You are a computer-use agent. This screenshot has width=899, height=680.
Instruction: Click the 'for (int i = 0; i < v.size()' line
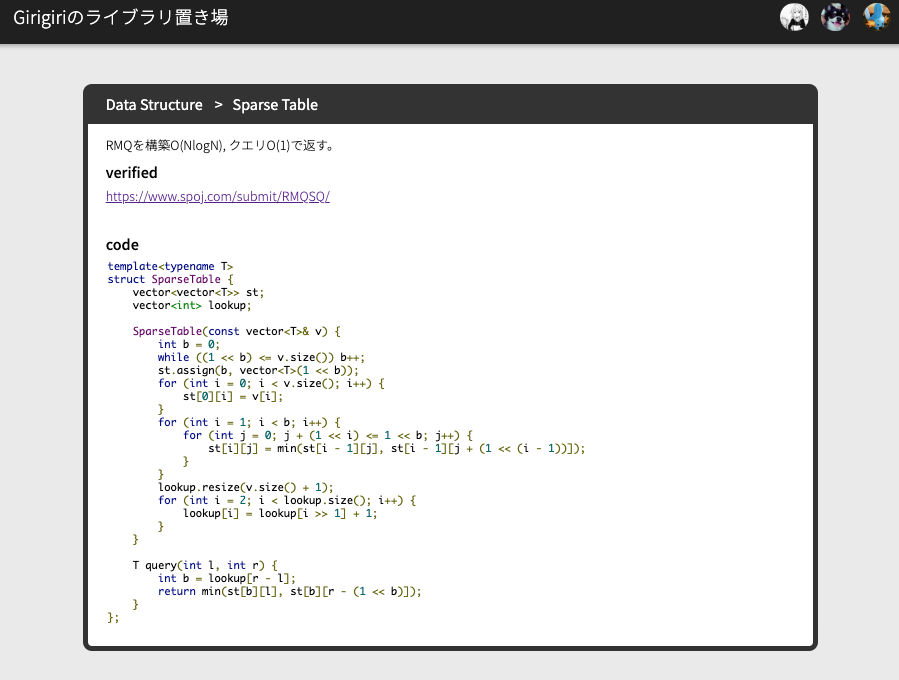pyautogui.click(x=271, y=383)
